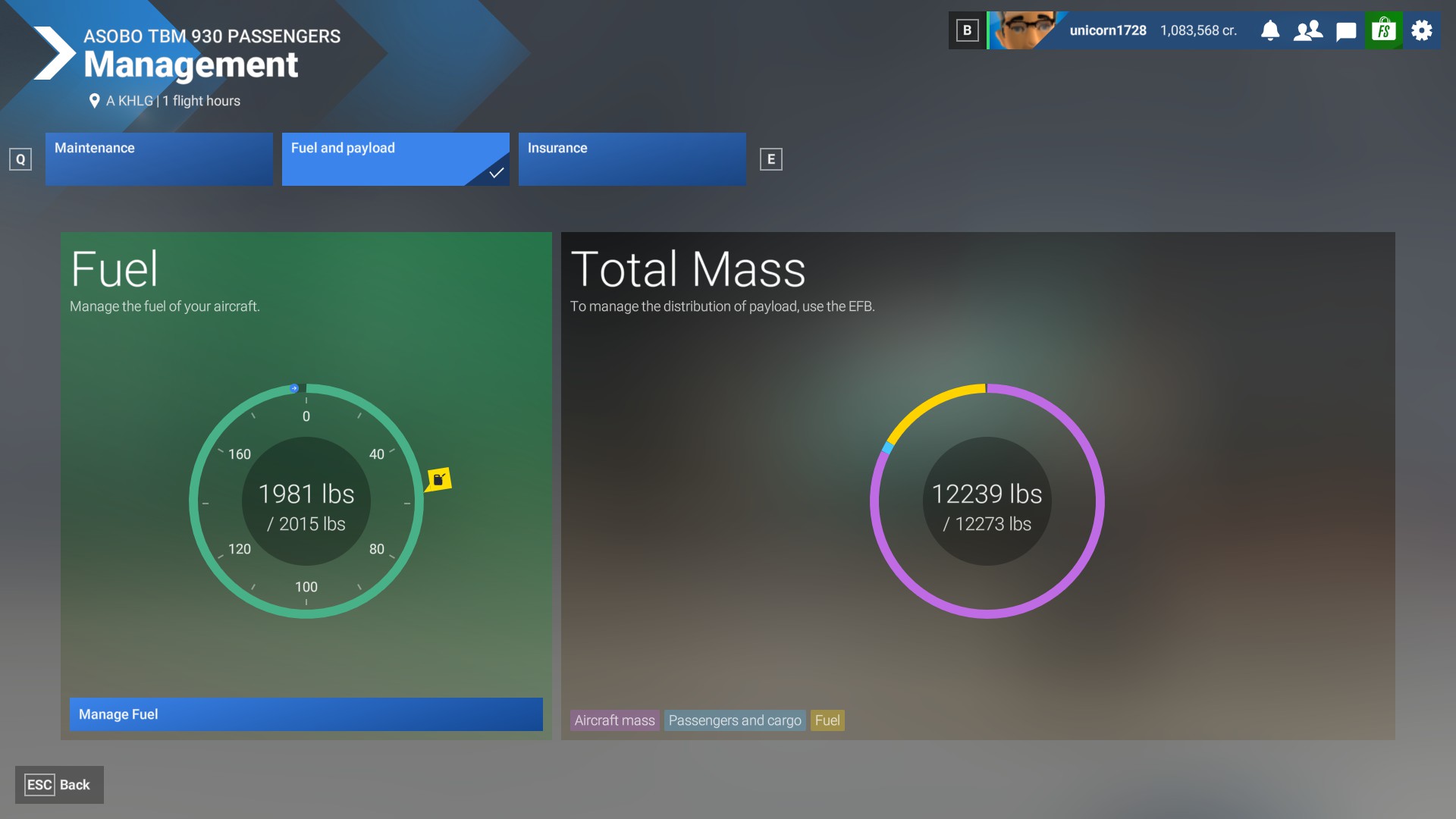Image resolution: width=1456 pixels, height=819 pixels.
Task: Click the unicorn1728 username
Action: (1108, 30)
